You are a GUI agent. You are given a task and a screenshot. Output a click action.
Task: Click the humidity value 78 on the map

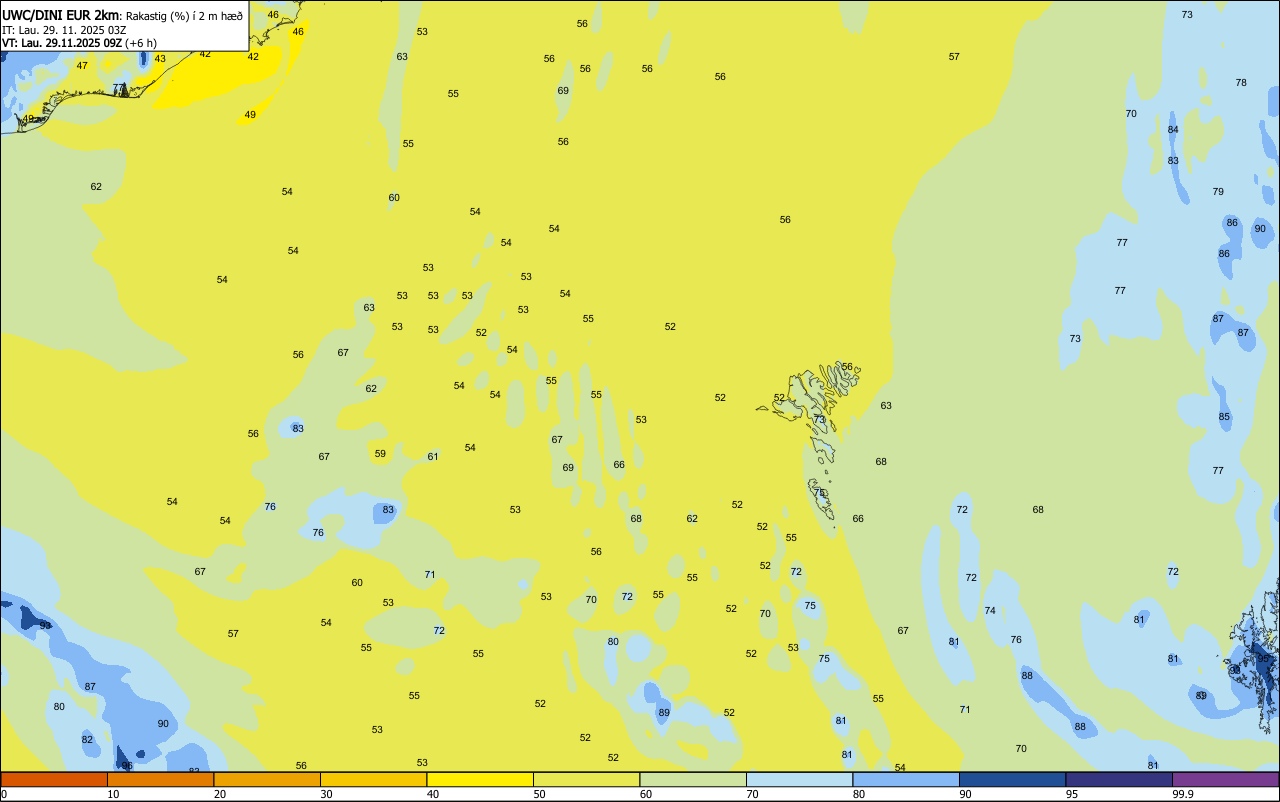[x=1241, y=83]
